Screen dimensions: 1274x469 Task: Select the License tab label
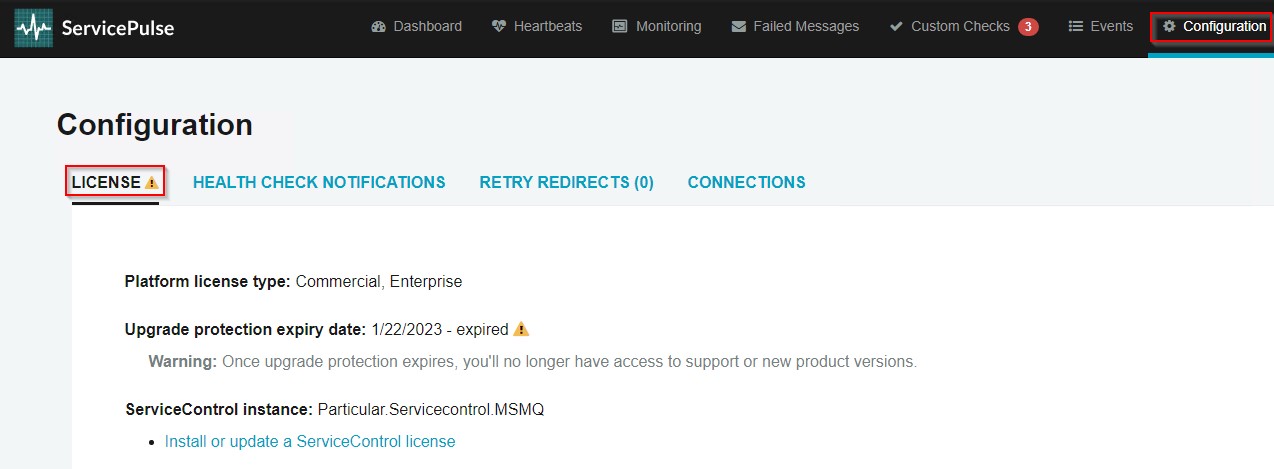(x=106, y=182)
